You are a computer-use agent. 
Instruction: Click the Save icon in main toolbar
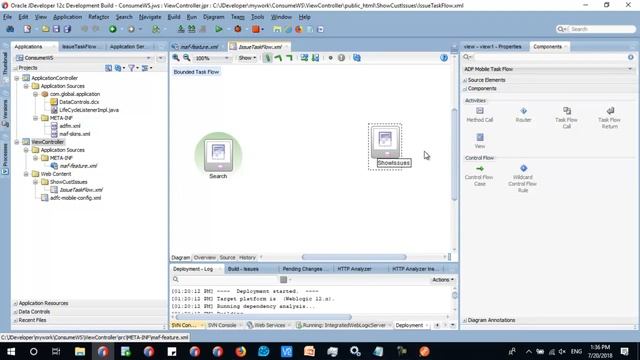[56, 29]
